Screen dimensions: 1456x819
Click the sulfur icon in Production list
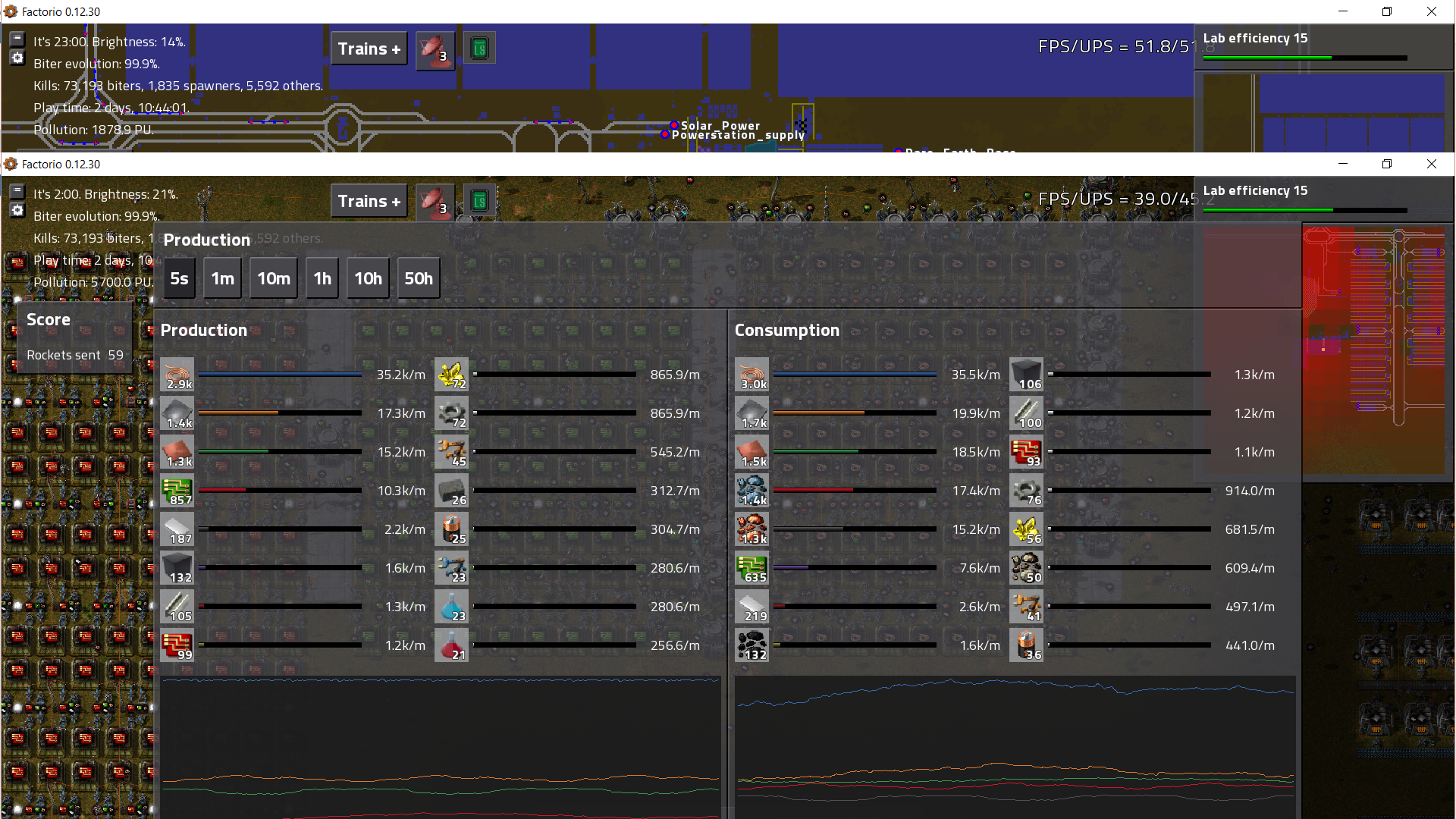pyautogui.click(x=451, y=375)
